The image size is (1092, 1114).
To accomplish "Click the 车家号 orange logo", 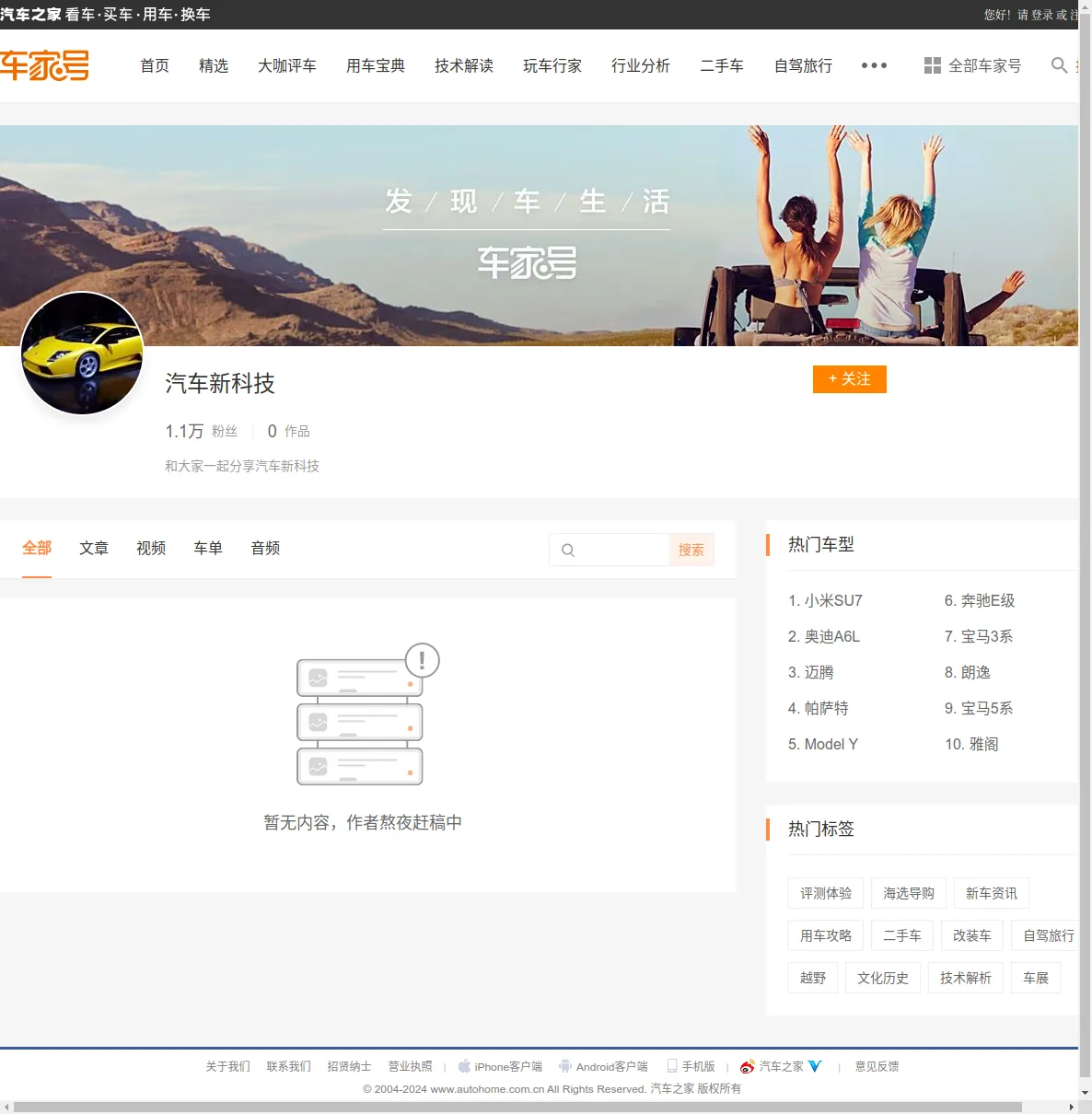I will coord(44,65).
